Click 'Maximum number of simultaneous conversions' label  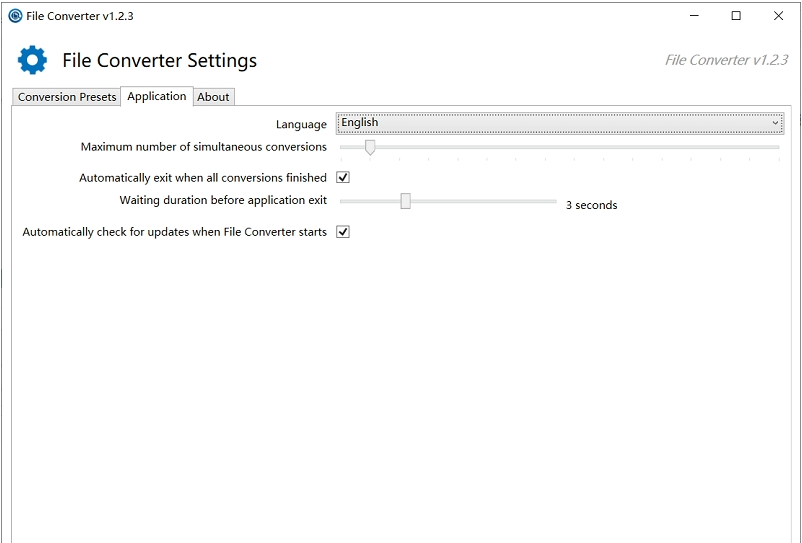pyautogui.click(x=204, y=147)
